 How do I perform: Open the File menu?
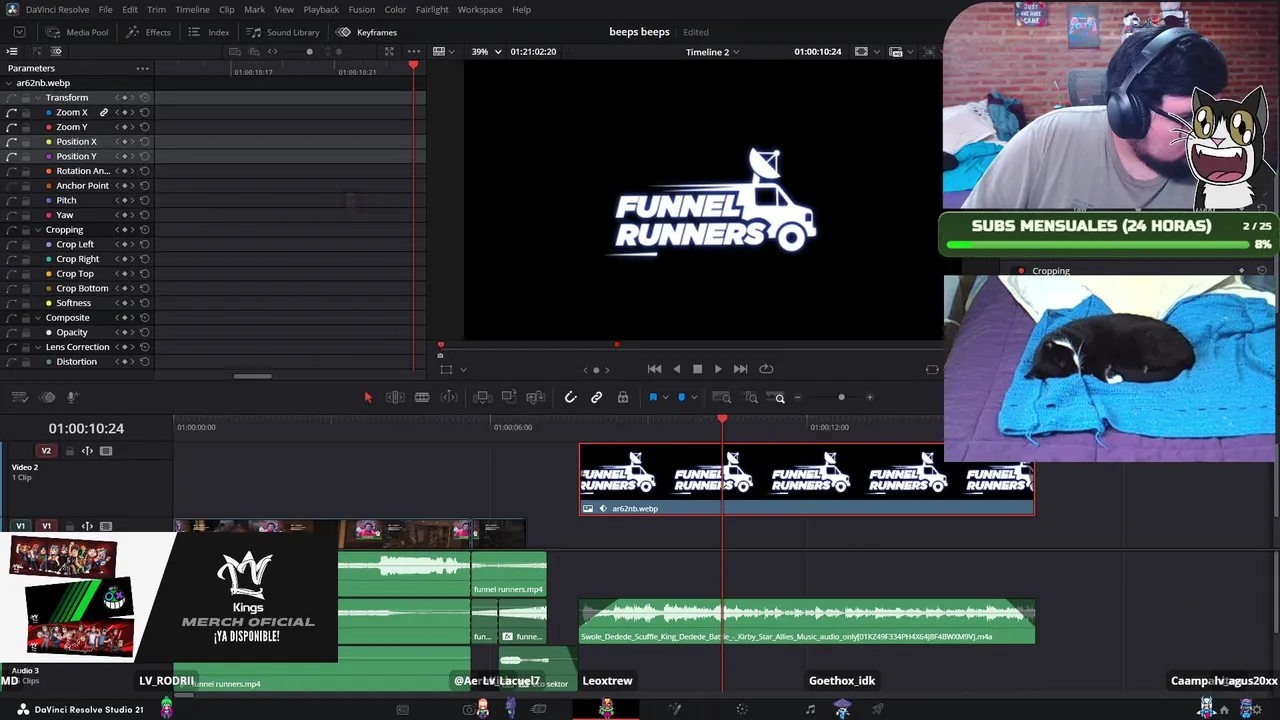pyautogui.click(x=105, y=10)
